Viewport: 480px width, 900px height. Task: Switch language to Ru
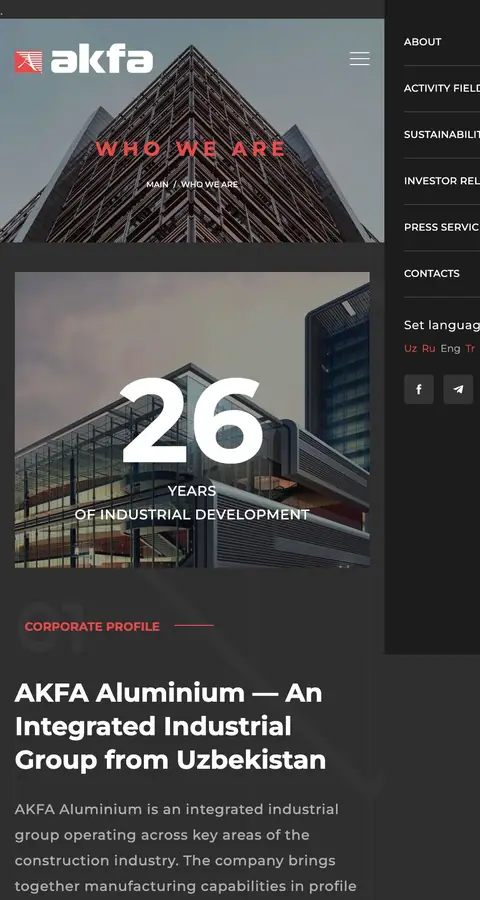pyautogui.click(x=428, y=348)
